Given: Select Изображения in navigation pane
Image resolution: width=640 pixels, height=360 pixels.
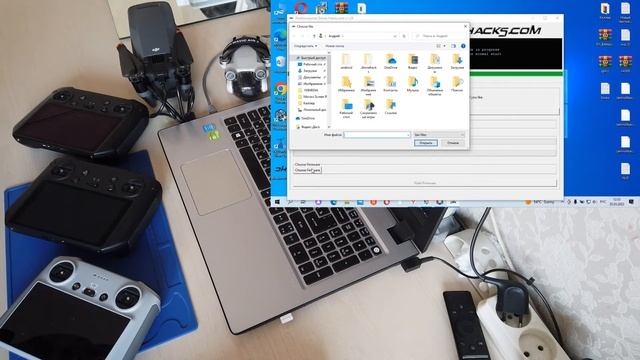Looking at the screenshot, I should click(312, 84).
